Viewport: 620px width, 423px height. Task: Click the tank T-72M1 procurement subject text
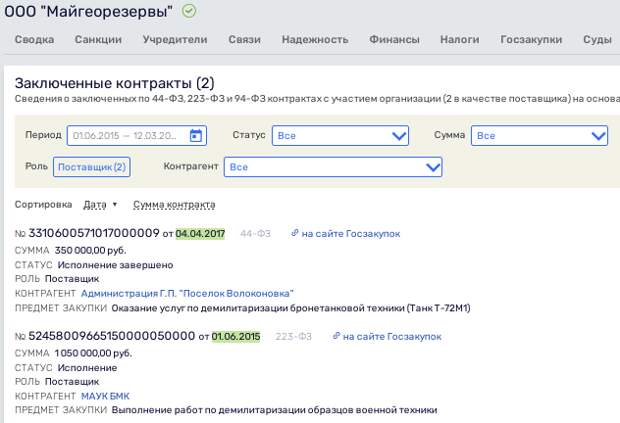[291, 308]
